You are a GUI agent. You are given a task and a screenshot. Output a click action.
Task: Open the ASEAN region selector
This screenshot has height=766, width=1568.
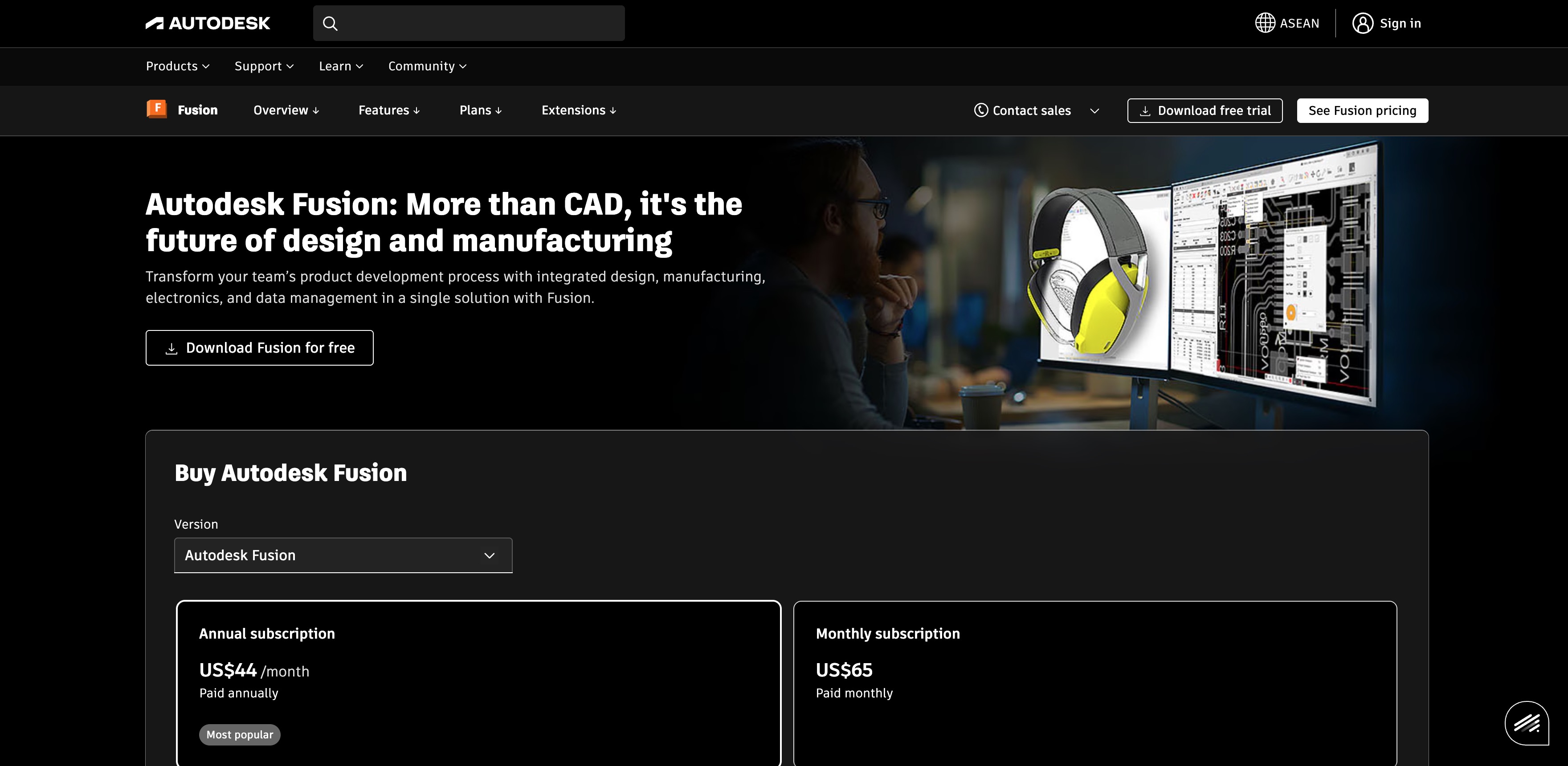tap(1287, 23)
